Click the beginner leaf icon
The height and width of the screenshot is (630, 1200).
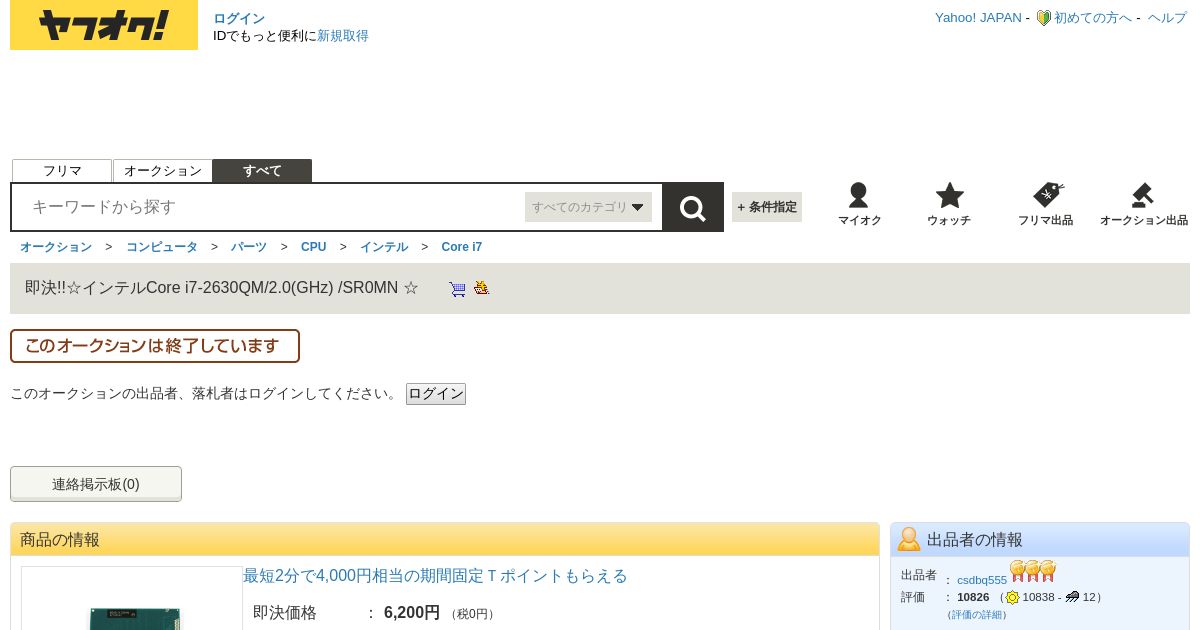pos(1043,18)
